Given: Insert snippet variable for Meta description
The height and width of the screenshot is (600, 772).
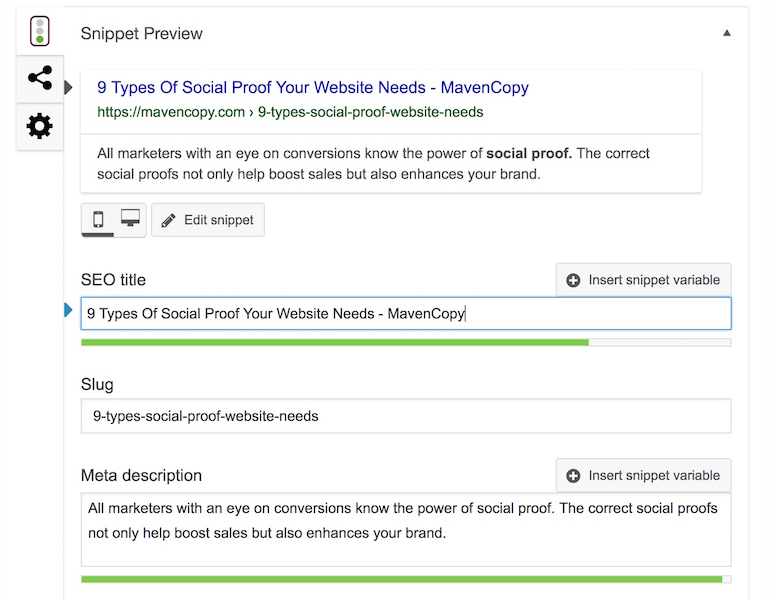Looking at the screenshot, I should (643, 475).
